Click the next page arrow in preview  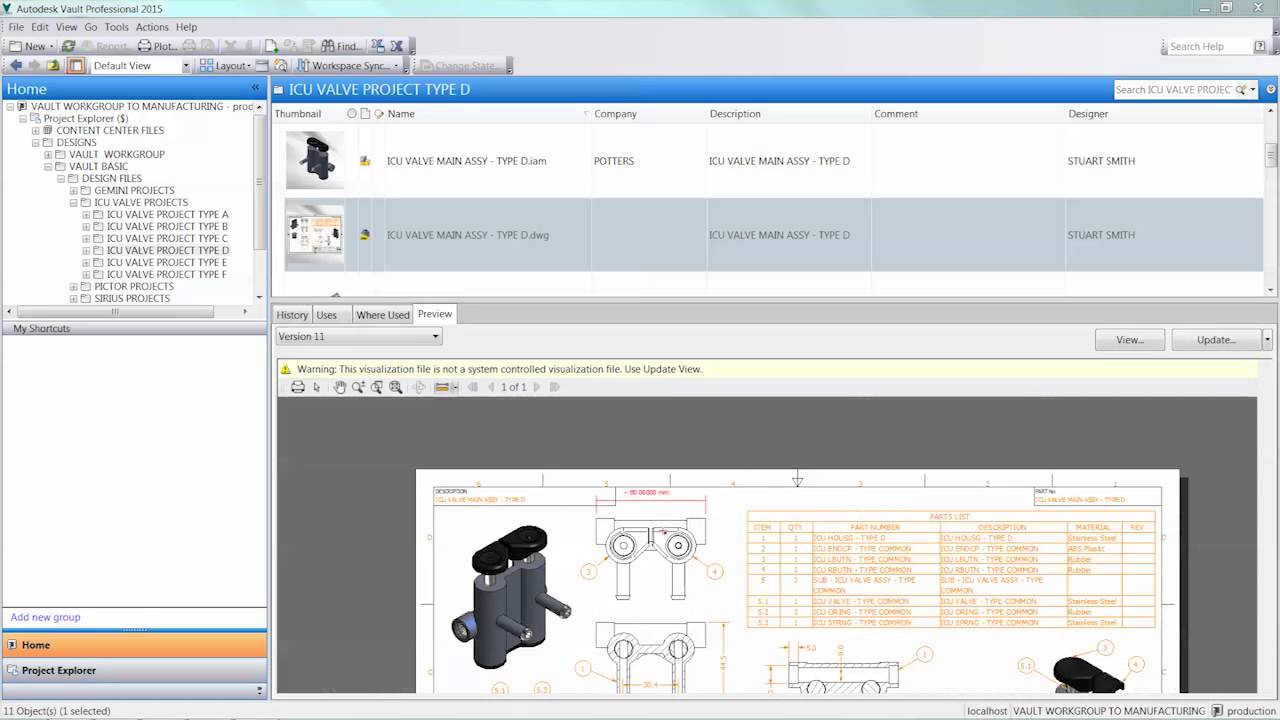click(x=537, y=387)
